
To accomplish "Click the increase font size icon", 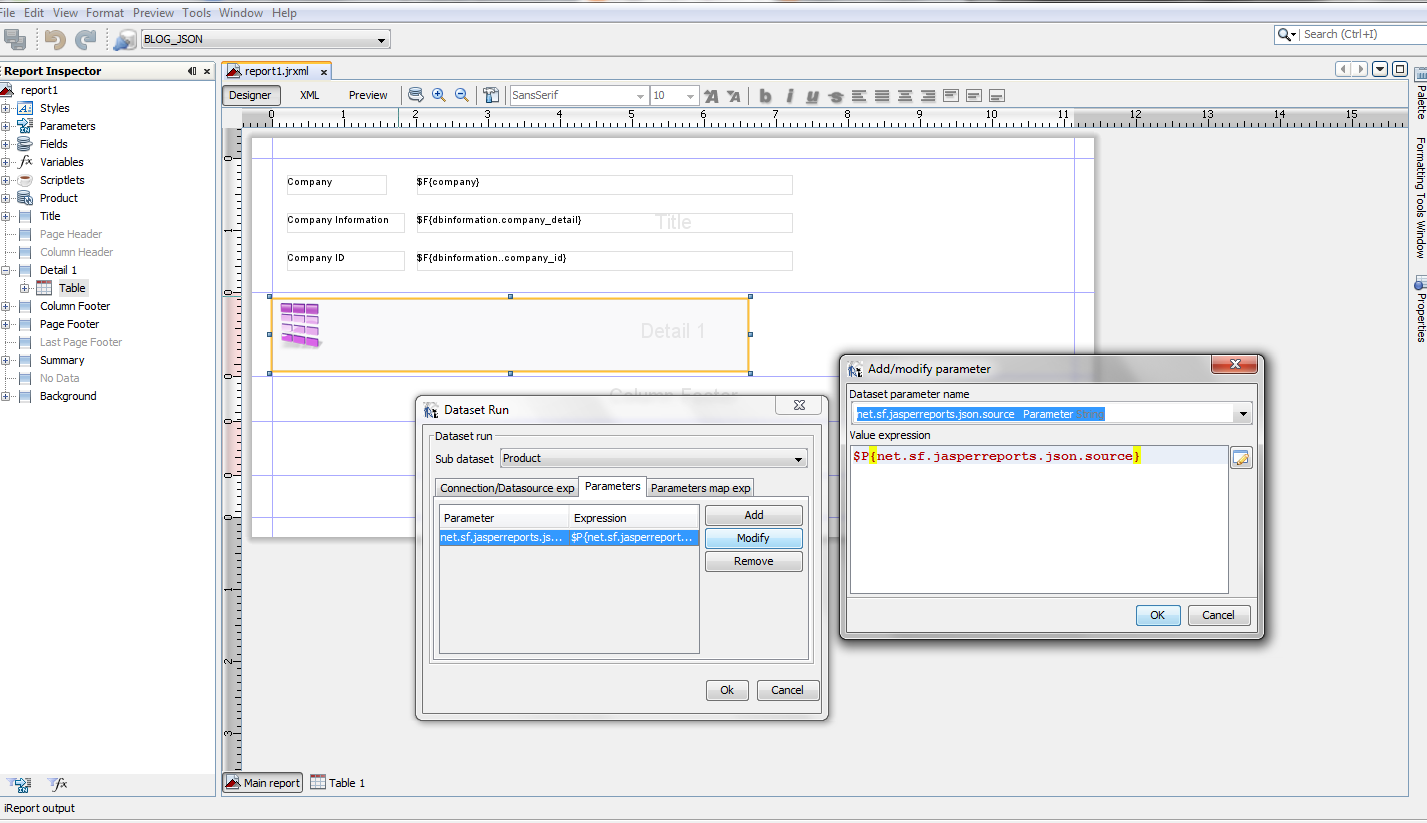I will point(712,96).
